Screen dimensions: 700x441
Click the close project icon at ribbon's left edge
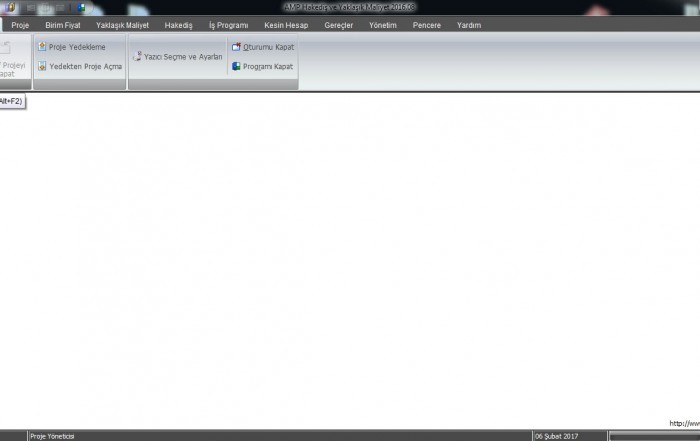[x=5, y=48]
